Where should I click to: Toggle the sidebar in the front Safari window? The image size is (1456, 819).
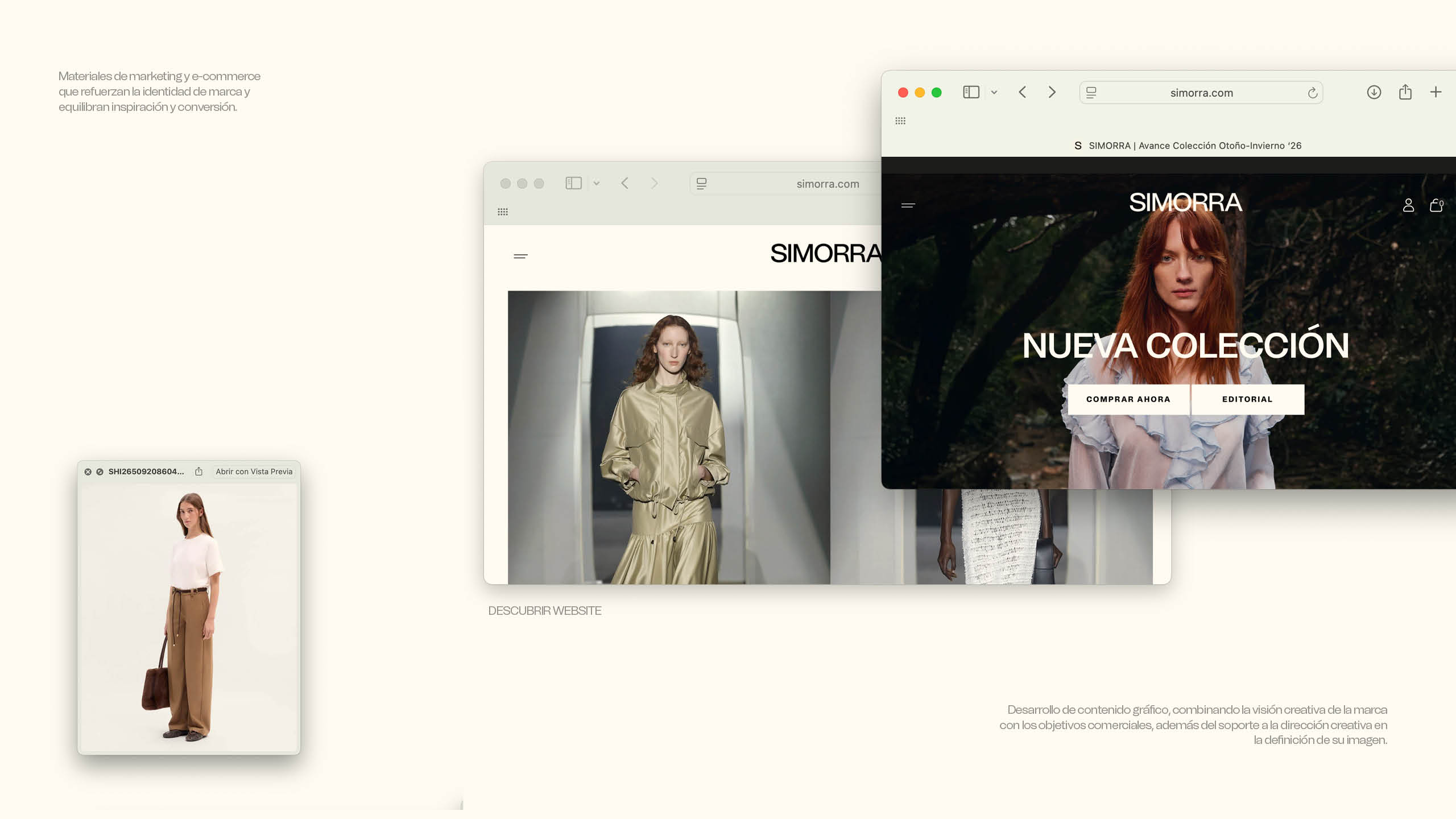coord(971,92)
